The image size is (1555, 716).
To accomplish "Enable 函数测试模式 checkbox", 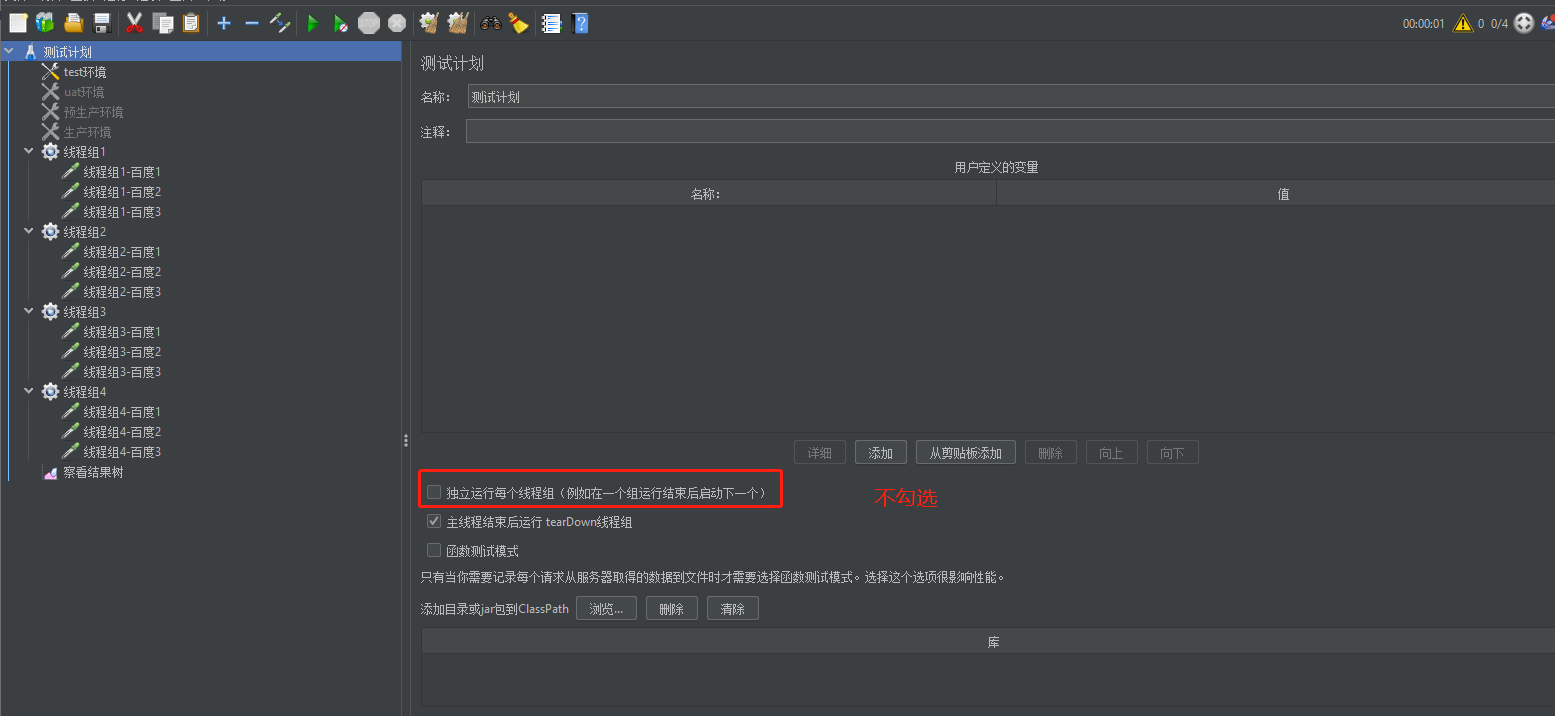I will [434, 550].
